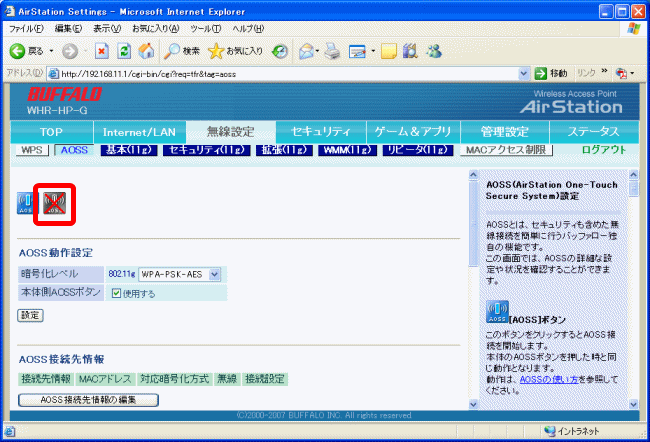Viewport: 650px width, 442px height.
Task: Open the Mail icon dropdown arrow
Action: coord(317,51)
